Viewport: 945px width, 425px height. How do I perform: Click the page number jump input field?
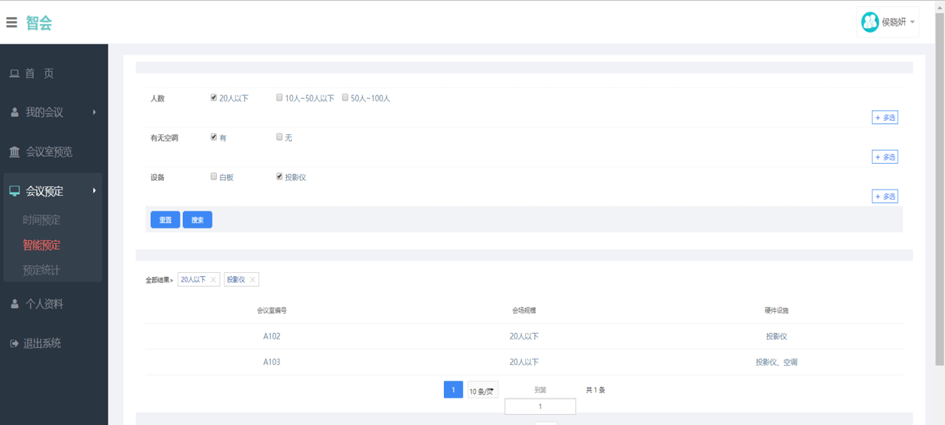tap(540, 406)
